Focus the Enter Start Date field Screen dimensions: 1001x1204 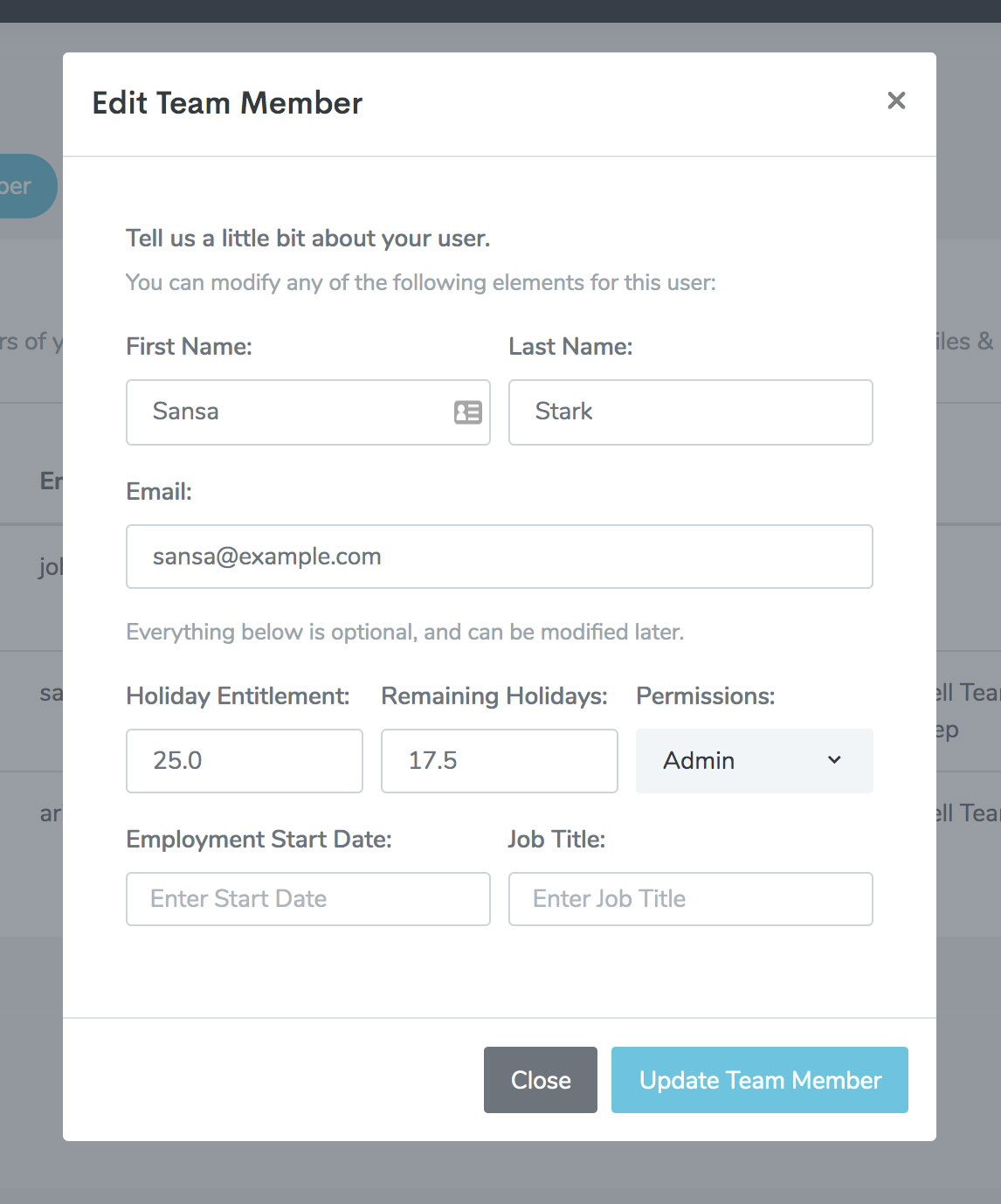tap(308, 899)
